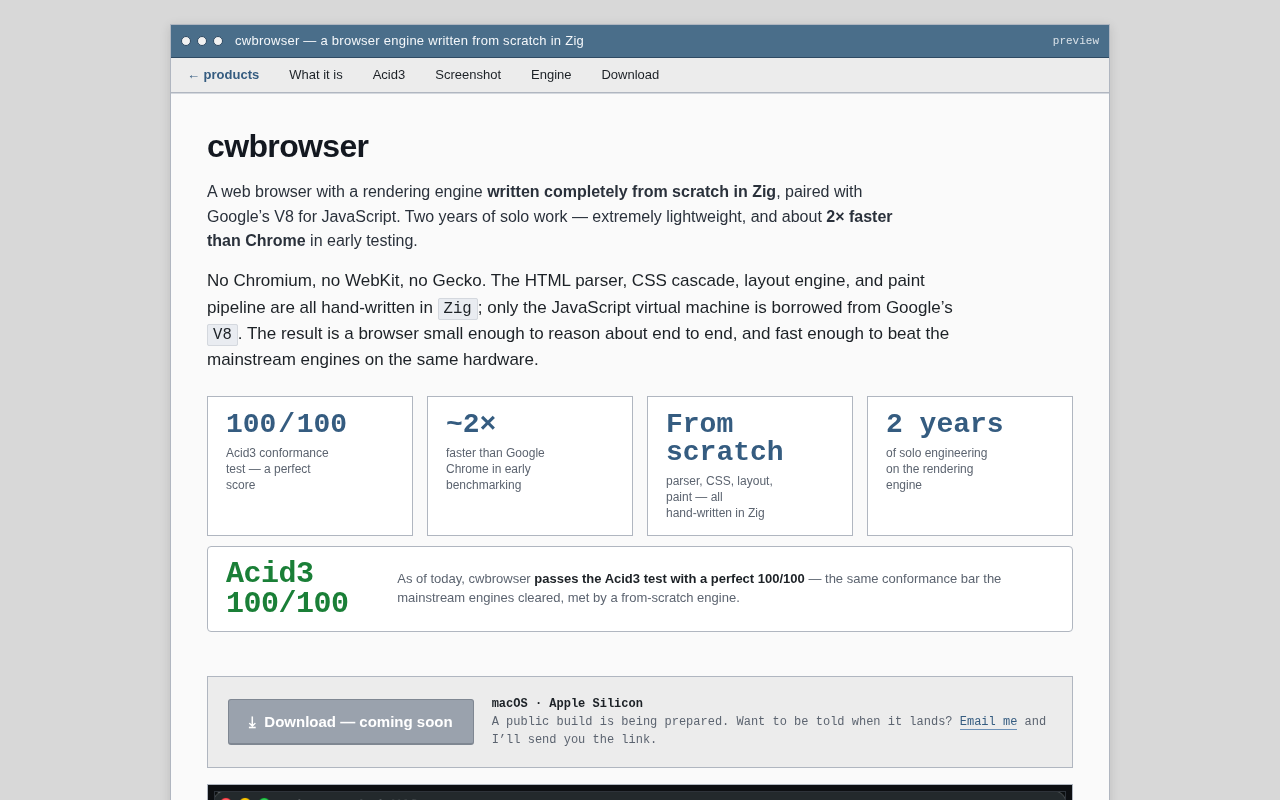The height and width of the screenshot is (800, 1280).
Task: Click the second white window dot
Action: click(202, 41)
